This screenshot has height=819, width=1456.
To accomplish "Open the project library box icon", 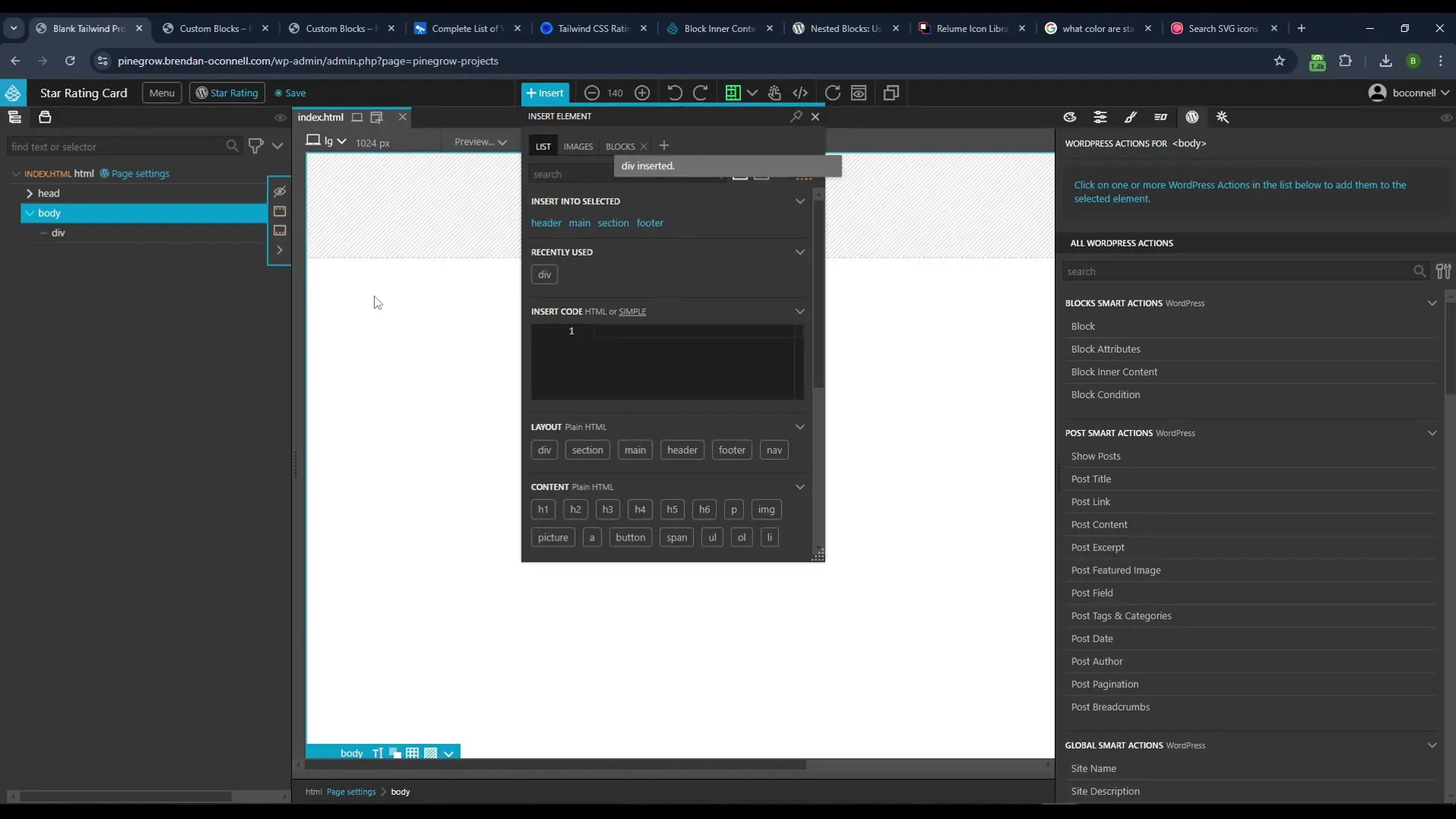I will (x=45, y=117).
